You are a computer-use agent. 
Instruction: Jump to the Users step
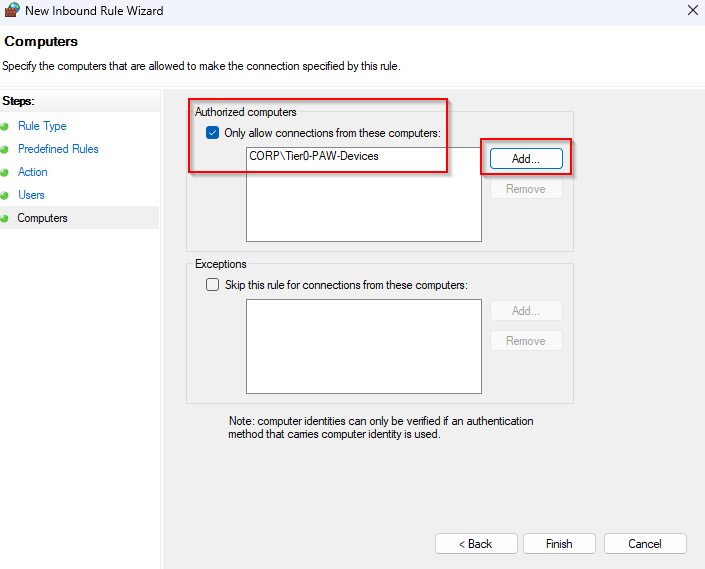click(31, 195)
